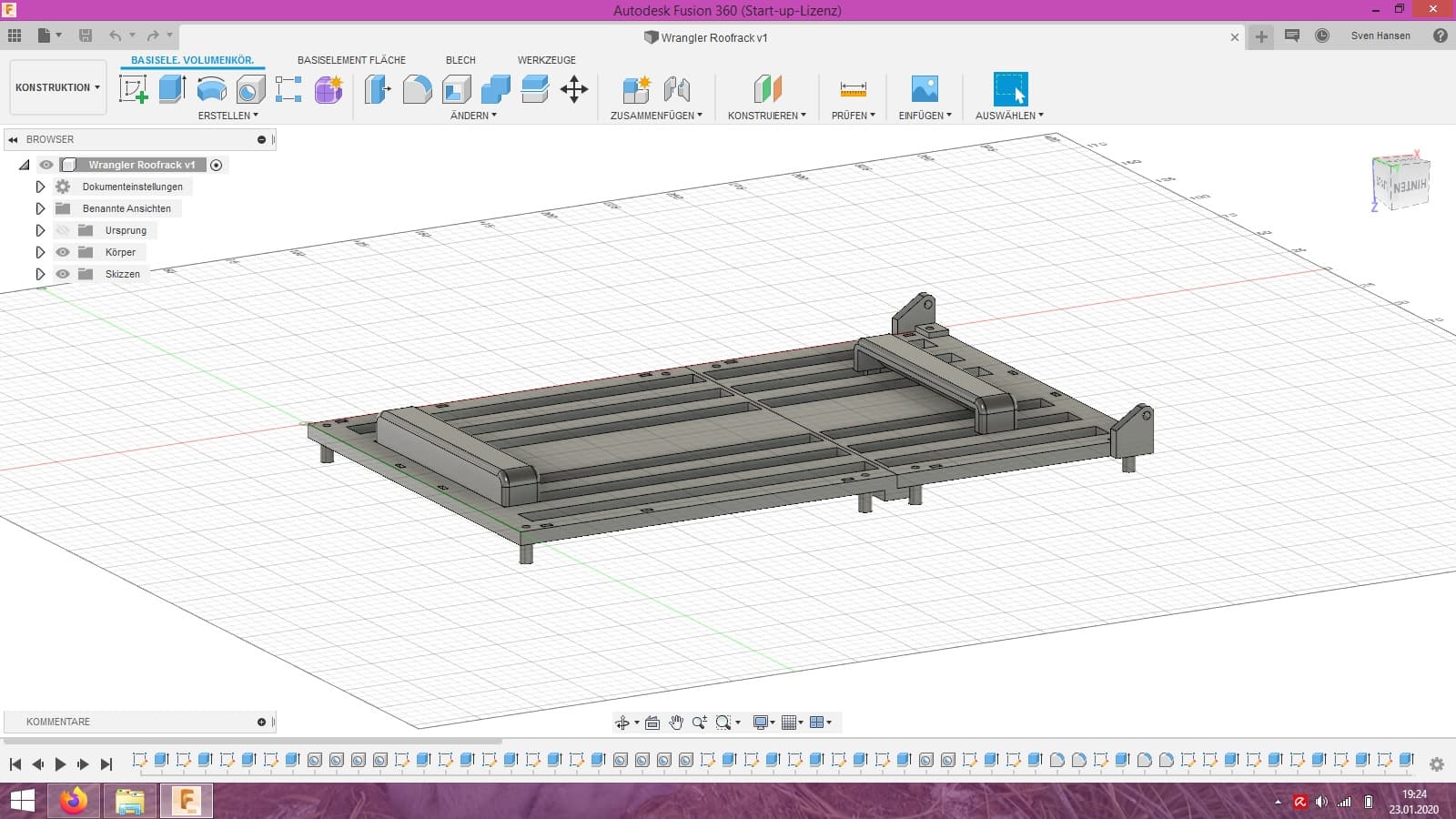Screen dimensions: 1456x819
Task: Open the Hole tool
Action: [249, 88]
